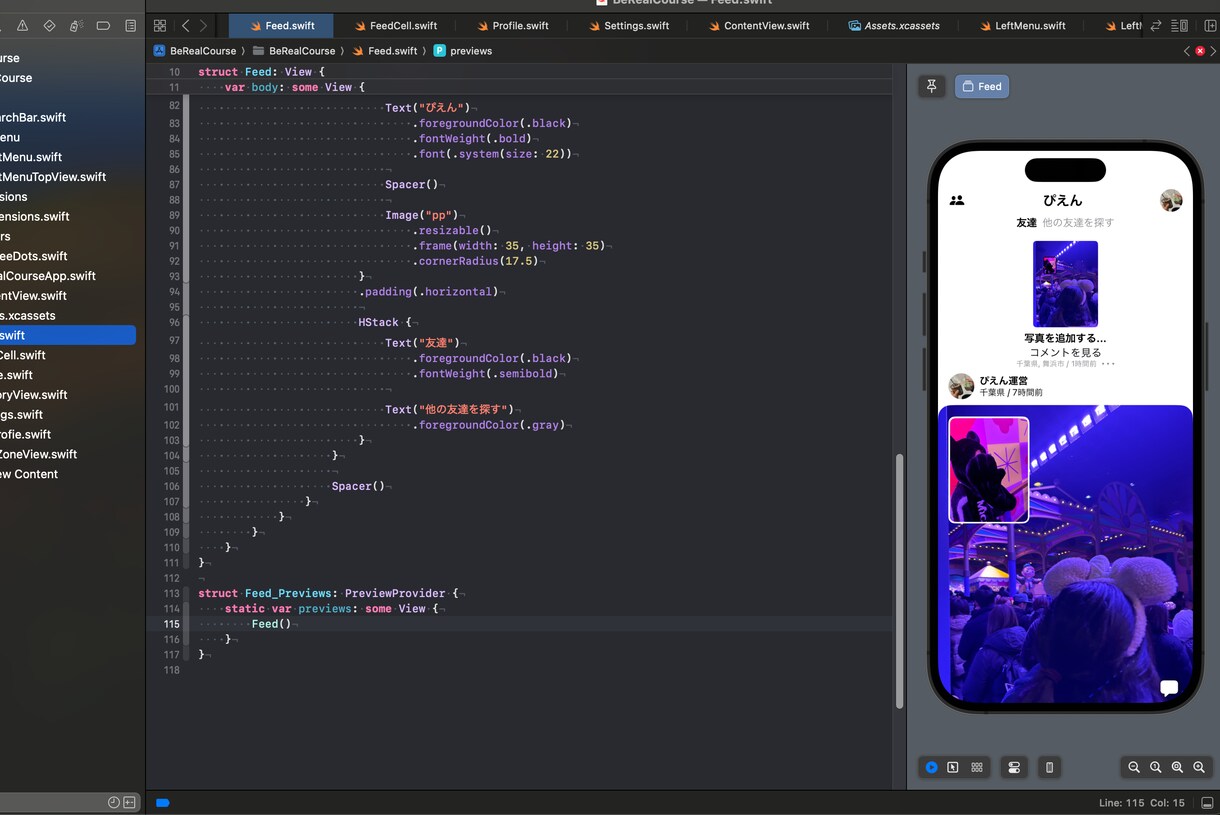Image resolution: width=1220 pixels, height=815 pixels.
Task: Switch to the Profile.swift tab
Action: click(512, 26)
